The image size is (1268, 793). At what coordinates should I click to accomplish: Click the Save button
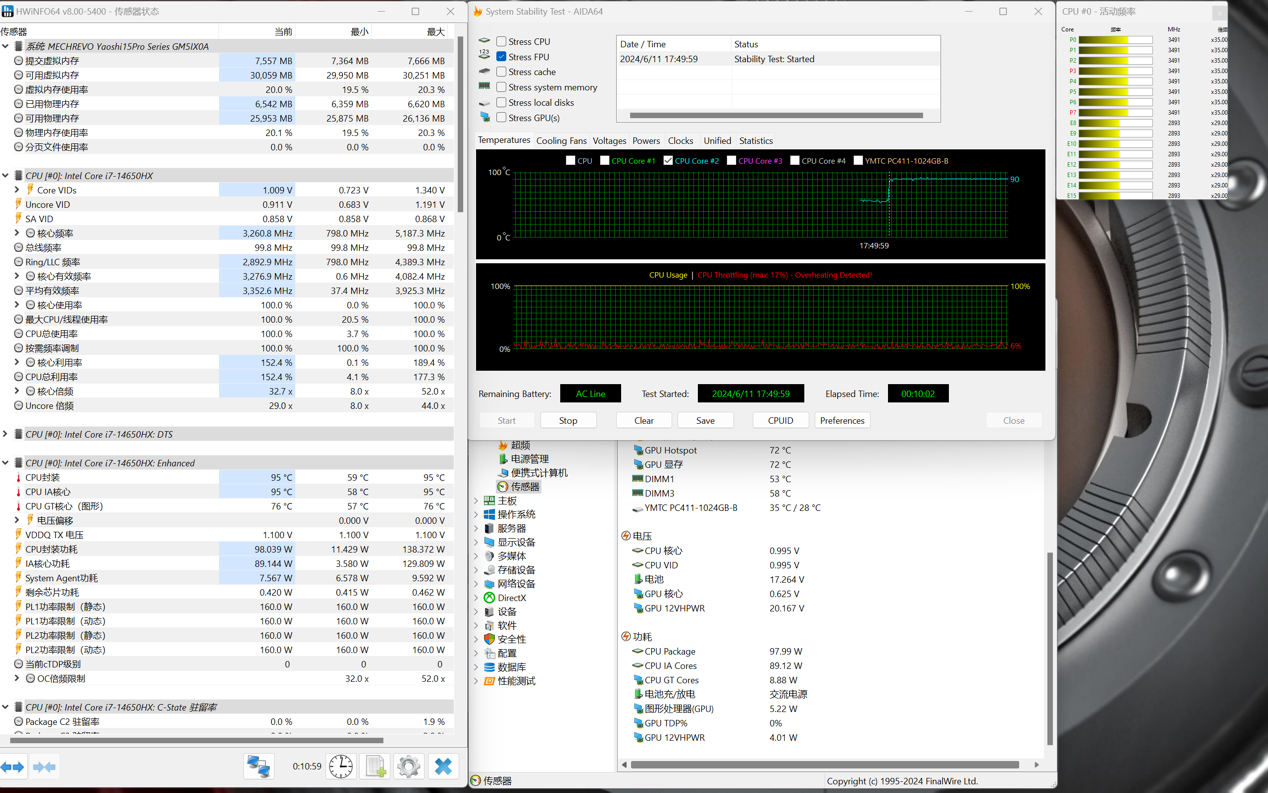(x=705, y=421)
